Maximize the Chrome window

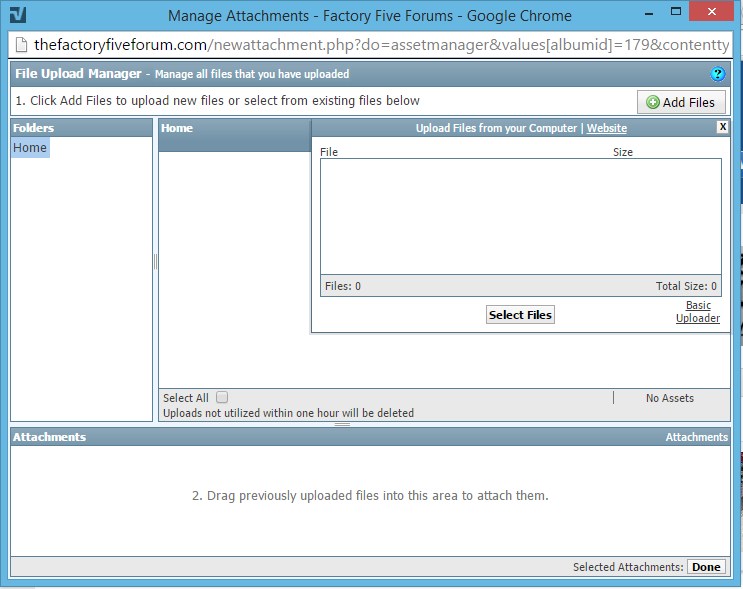click(676, 11)
